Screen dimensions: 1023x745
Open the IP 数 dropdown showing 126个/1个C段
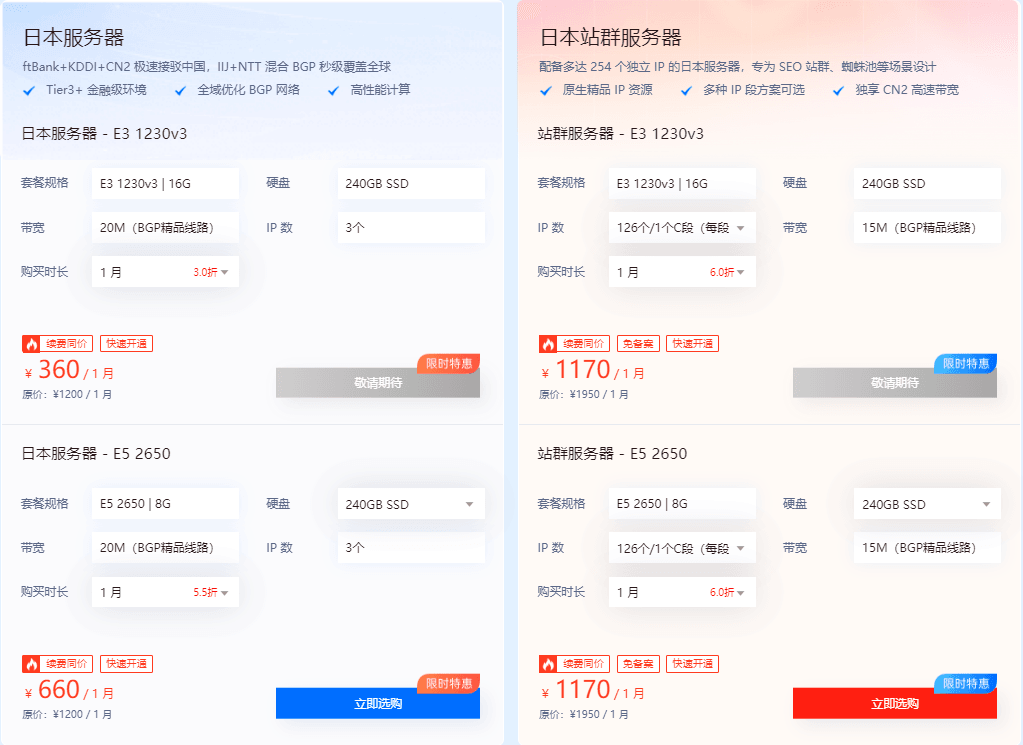tap(681, 227)
